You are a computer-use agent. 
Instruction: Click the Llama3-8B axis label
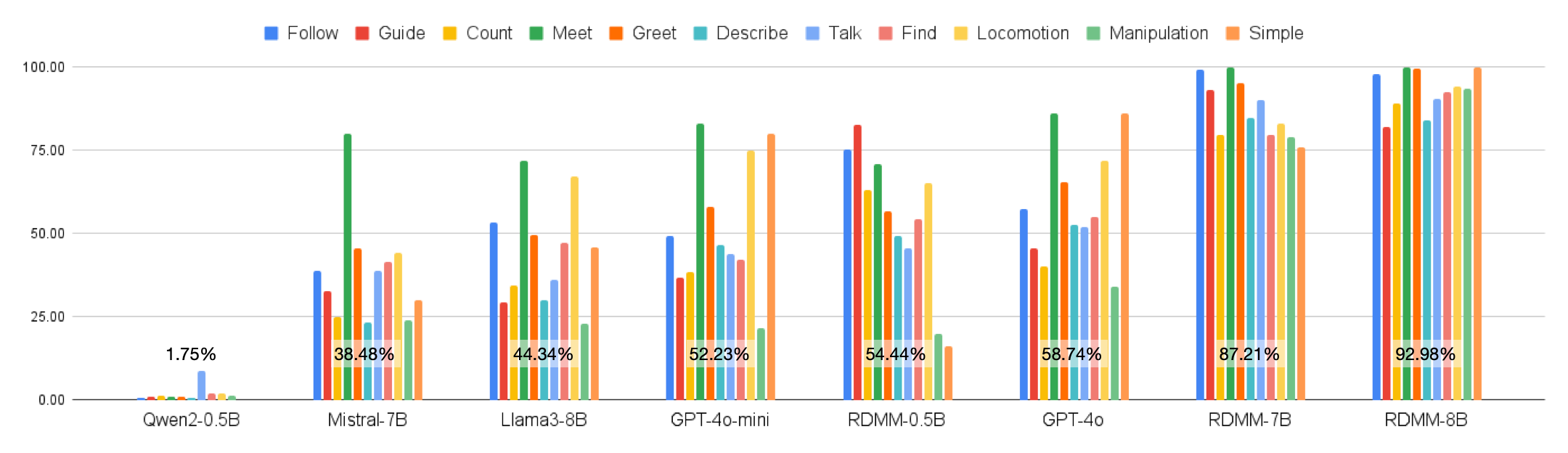544,420
